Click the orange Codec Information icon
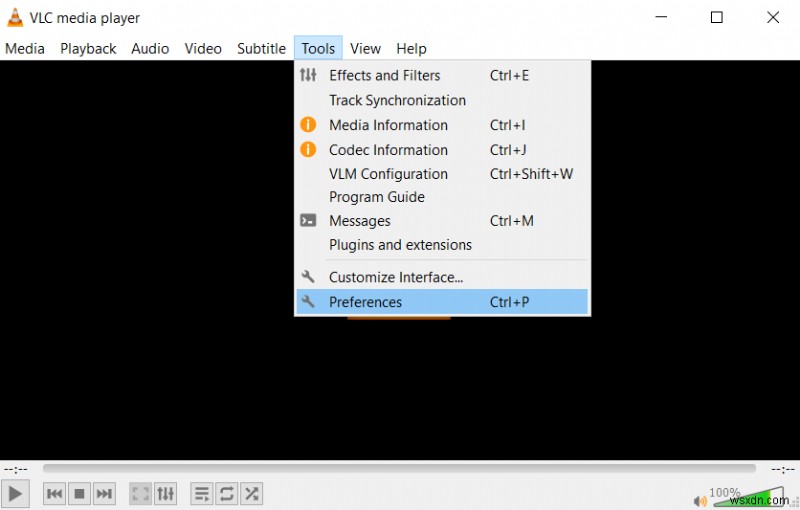Screen dimensions: 800x510 (x=308, y=149)
